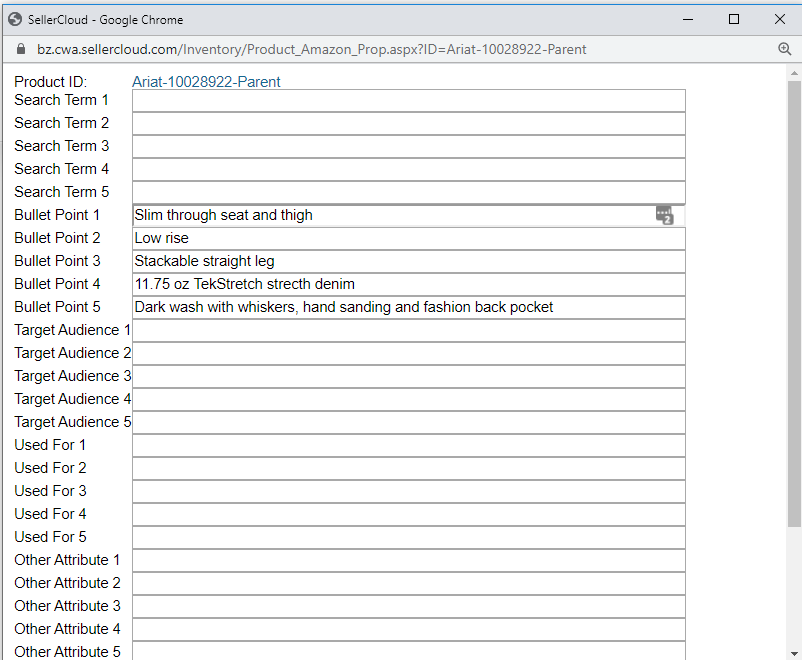Focus the Used For 1 field
The width and height of the screenshot is (802, 660).
(409, 446)
